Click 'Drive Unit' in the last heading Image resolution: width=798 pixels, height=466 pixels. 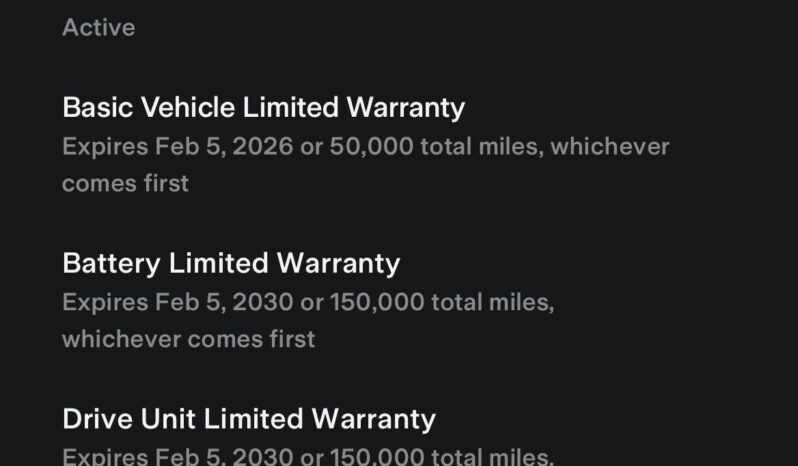tap(128, 419)
